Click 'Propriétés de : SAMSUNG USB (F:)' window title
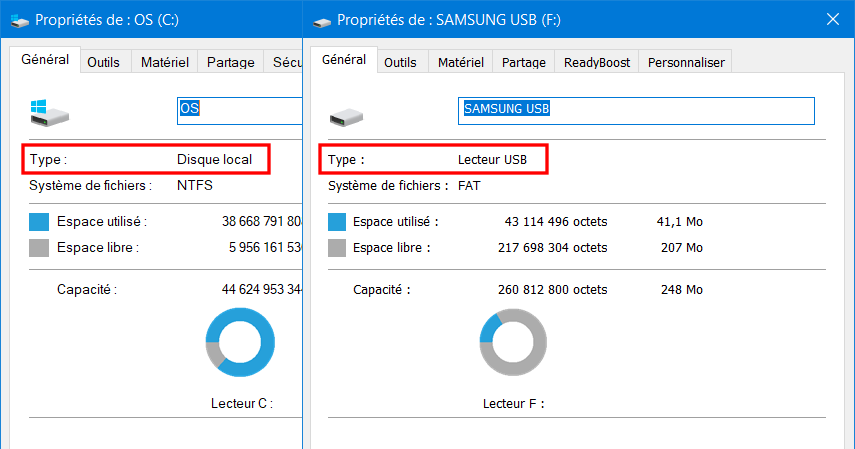The width and height of the screenshot is (855, 449). pos(449,20)
